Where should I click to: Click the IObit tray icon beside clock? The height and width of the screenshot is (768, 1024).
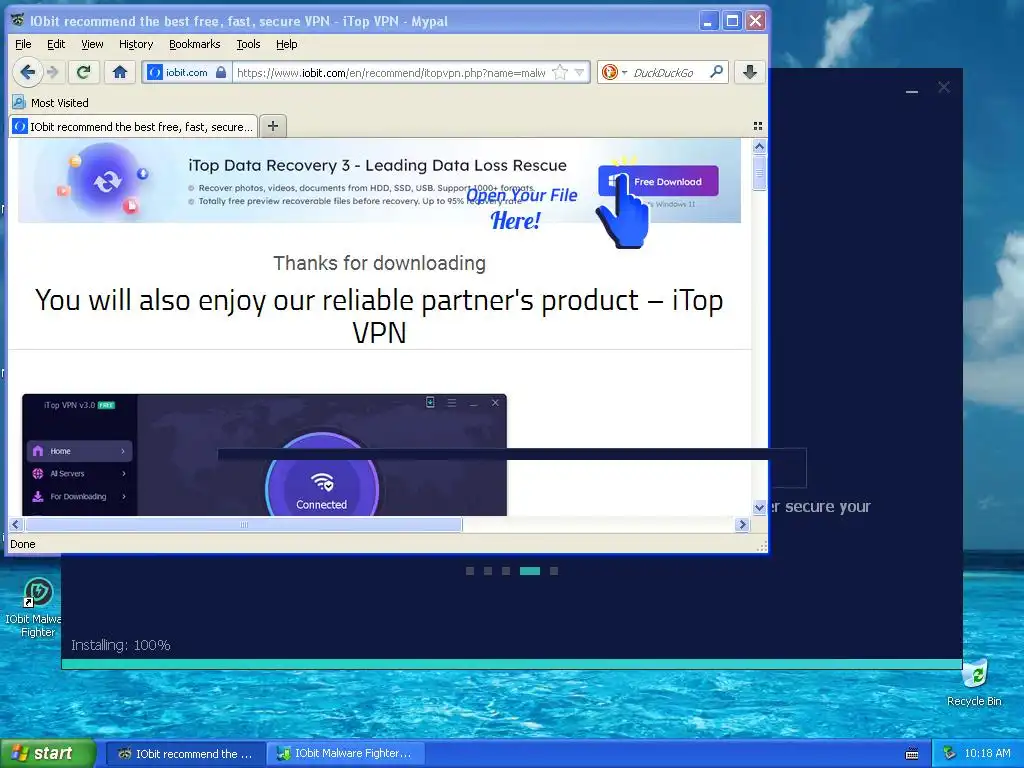pyautogui.click(x=950, y=754)
